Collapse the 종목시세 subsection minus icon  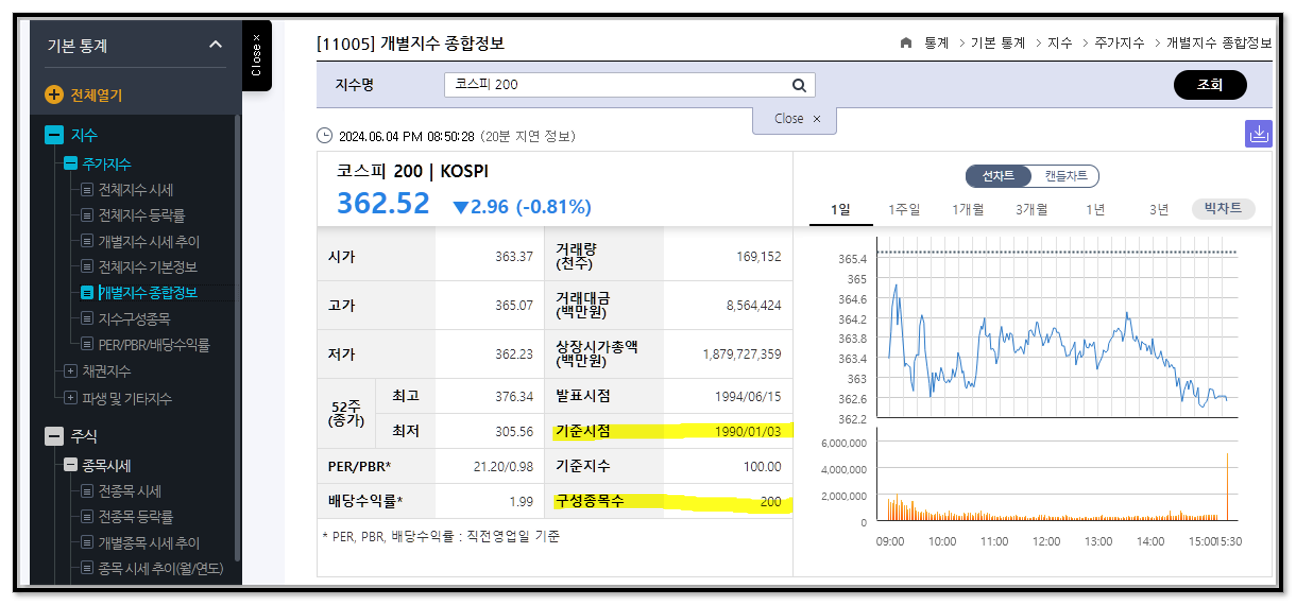[x=70, y=465]
